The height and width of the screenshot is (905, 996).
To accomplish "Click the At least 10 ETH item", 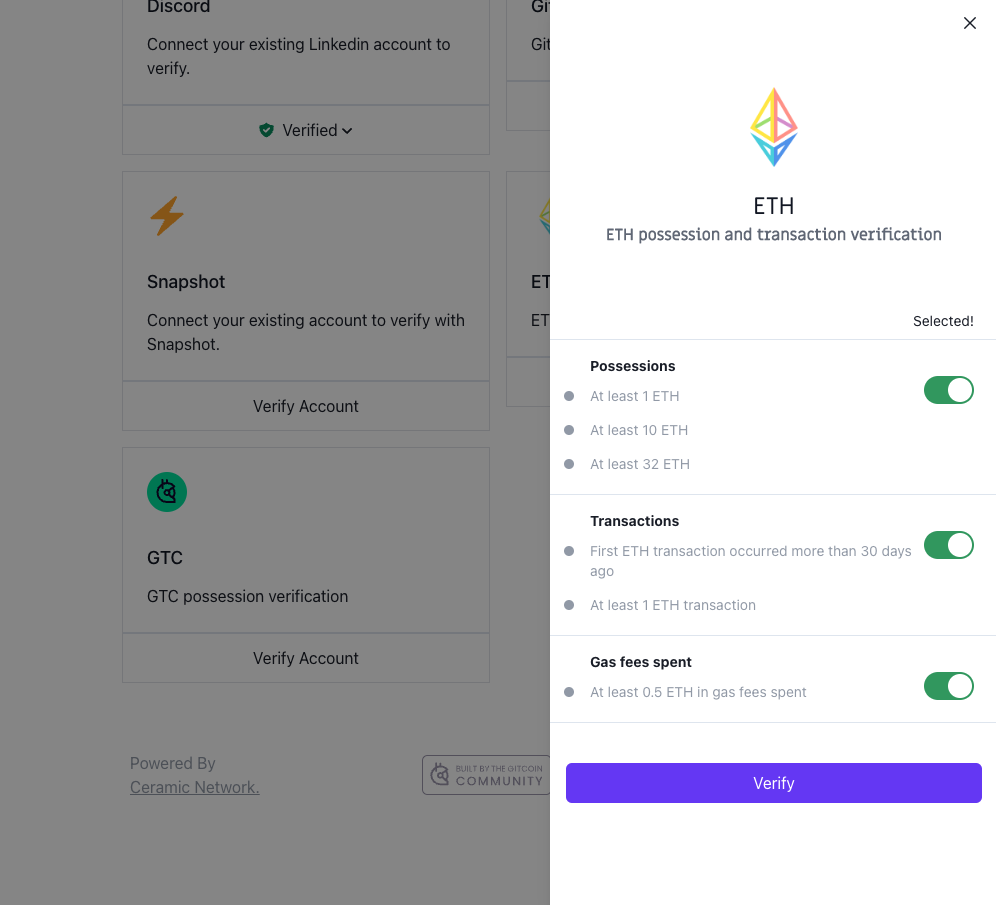I will (x=639, y=430).
